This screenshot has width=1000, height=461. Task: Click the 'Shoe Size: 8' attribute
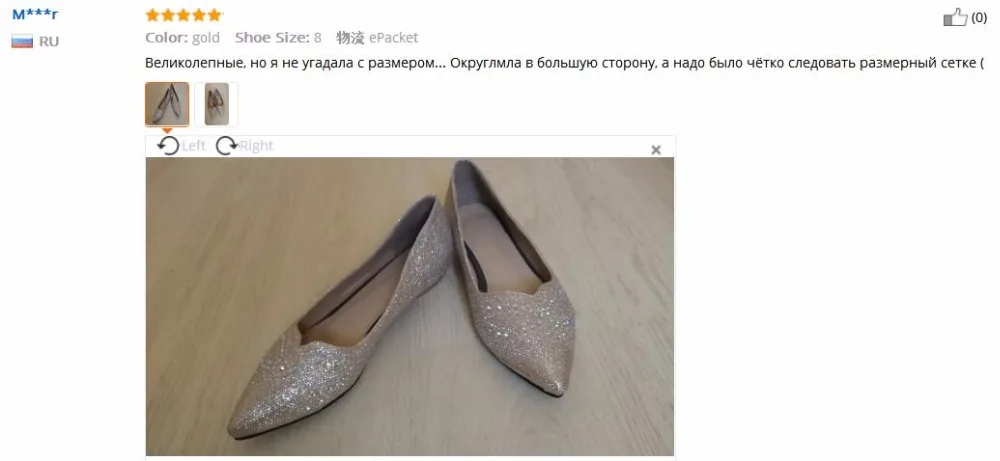coord(278,38)
